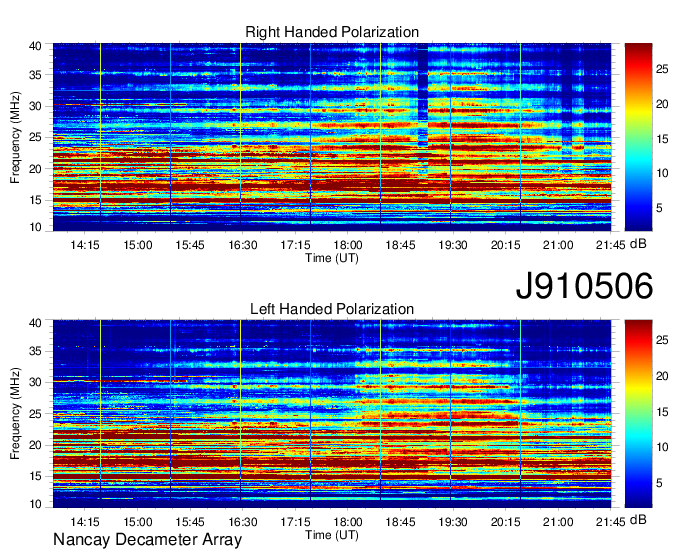Click the 15:45 tick label under the bottom plot
The height and width of the screenshot is (552, 680).
pos(190,522)
